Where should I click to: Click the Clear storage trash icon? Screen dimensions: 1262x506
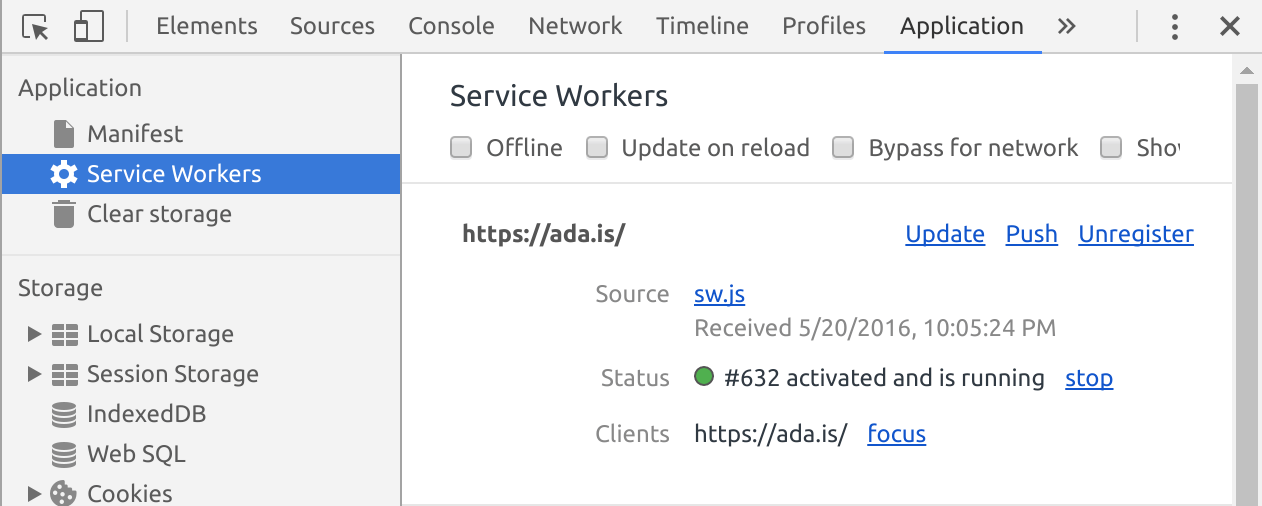tap(64, 214)
